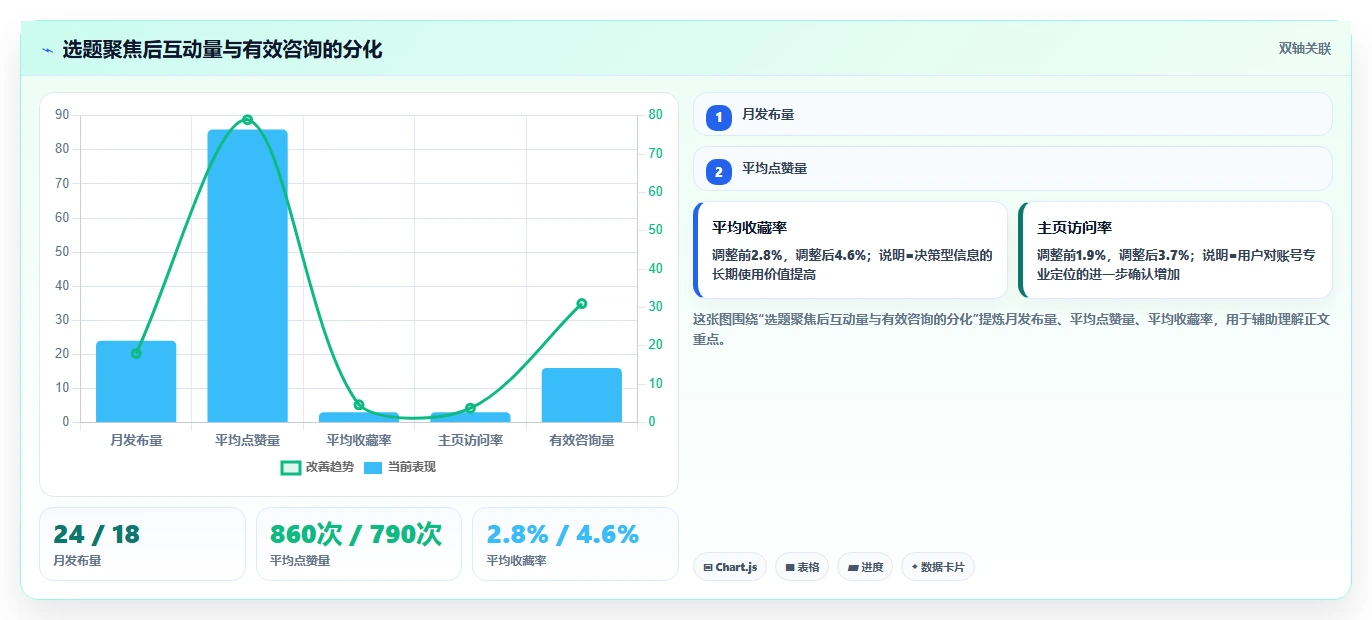Image resolution: width=1372 pixels, height=620 pixels.
Task: Click the tall 平均点赞量 bar
Action: (247, 276)
